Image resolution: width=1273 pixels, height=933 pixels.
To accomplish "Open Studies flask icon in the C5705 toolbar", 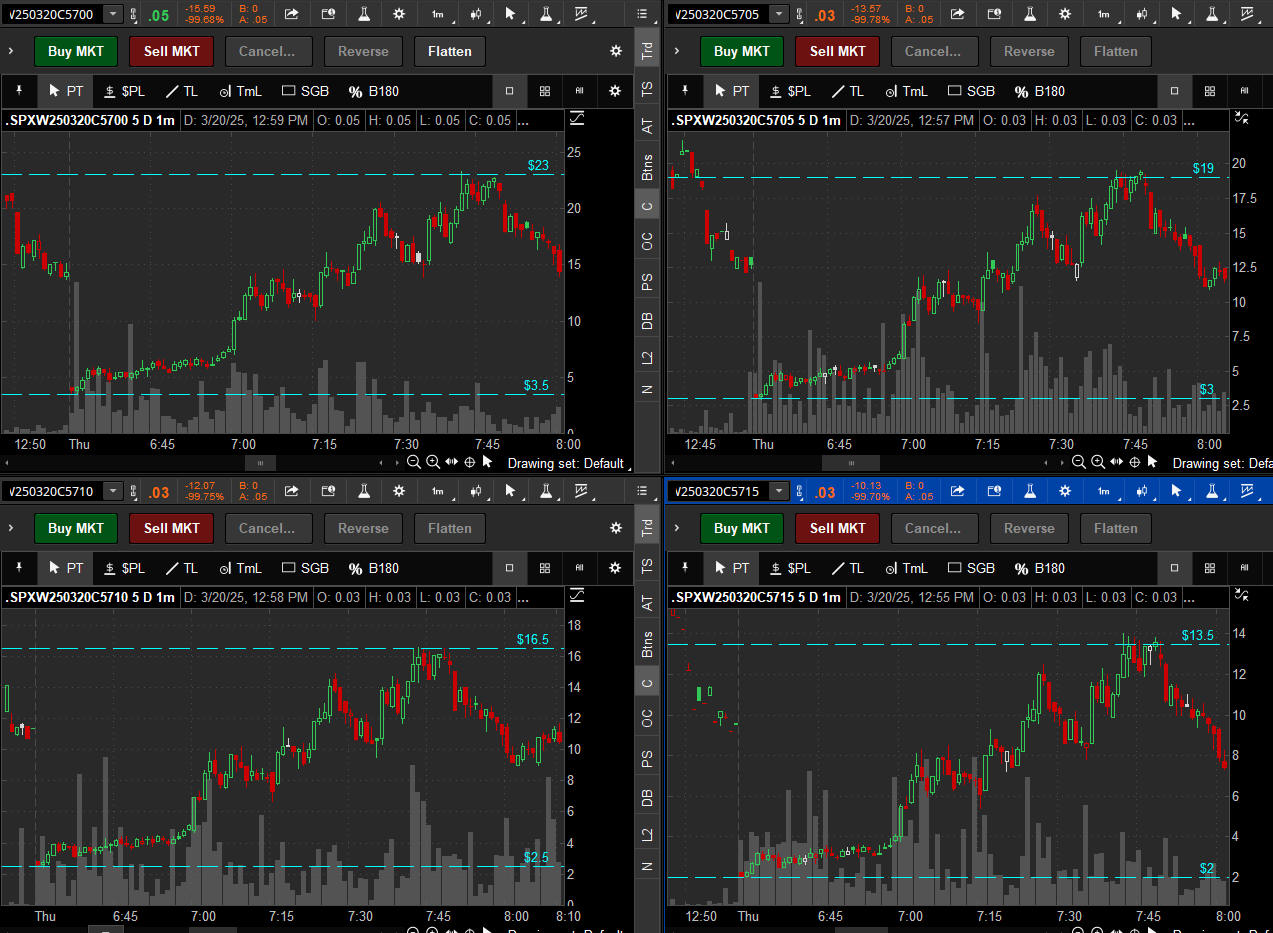I will [x=1029, y=14].
